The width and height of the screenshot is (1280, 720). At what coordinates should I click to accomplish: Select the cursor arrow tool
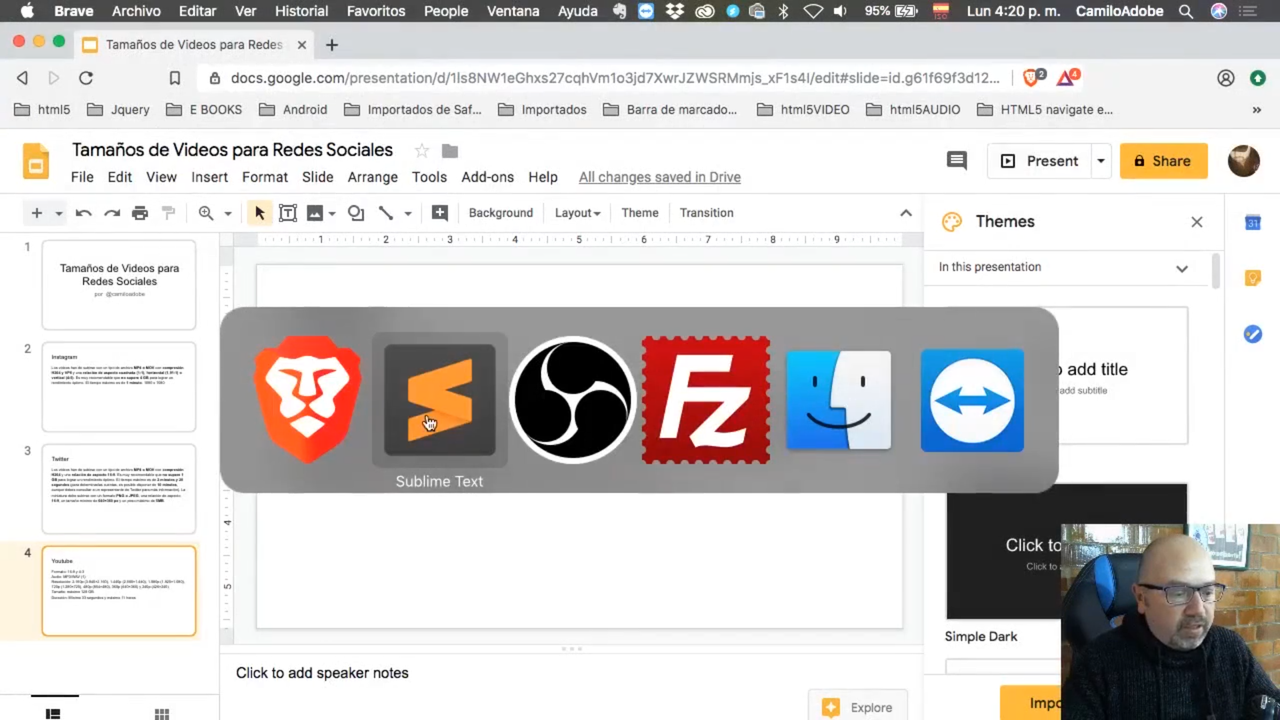[259, 213]
